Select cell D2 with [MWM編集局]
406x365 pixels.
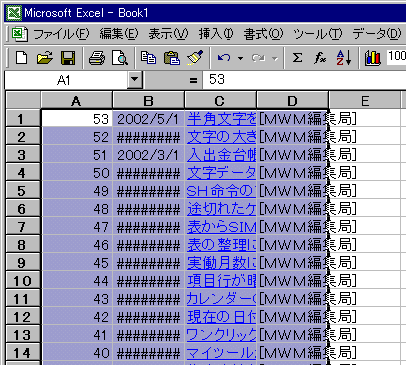pyautogui.click(x=292, y=137)
